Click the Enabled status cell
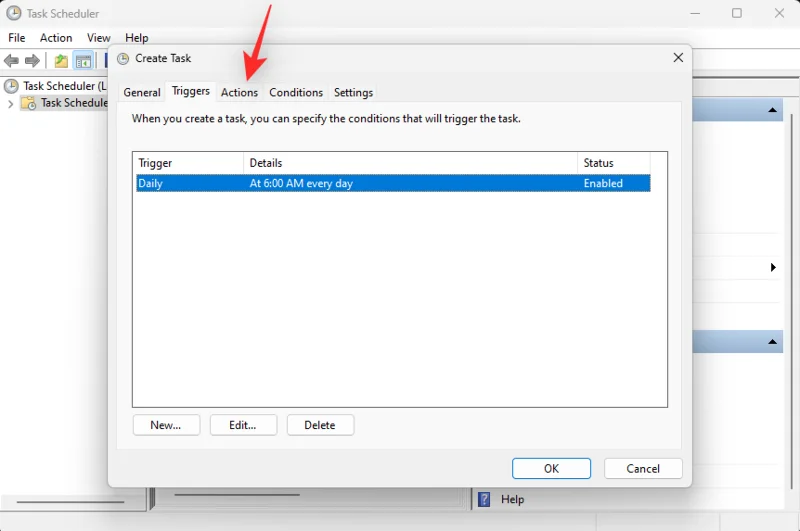 pyautogui.click(x=603, y=184)
